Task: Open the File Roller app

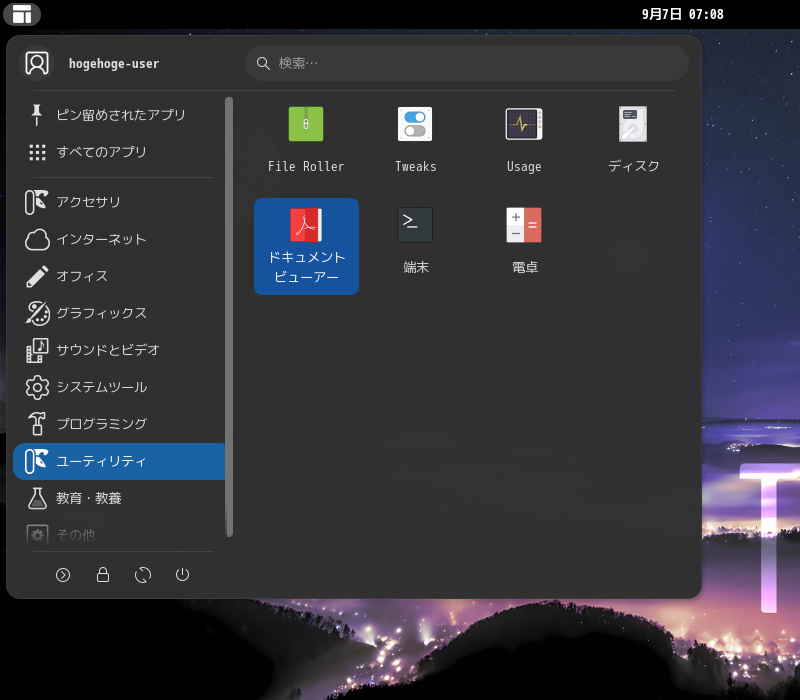Action: (x=306, y=140)
